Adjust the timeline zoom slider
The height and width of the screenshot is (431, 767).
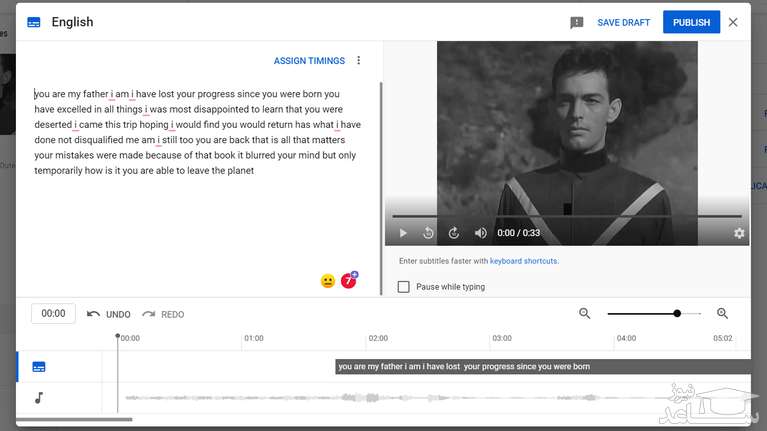click(677, 314)
